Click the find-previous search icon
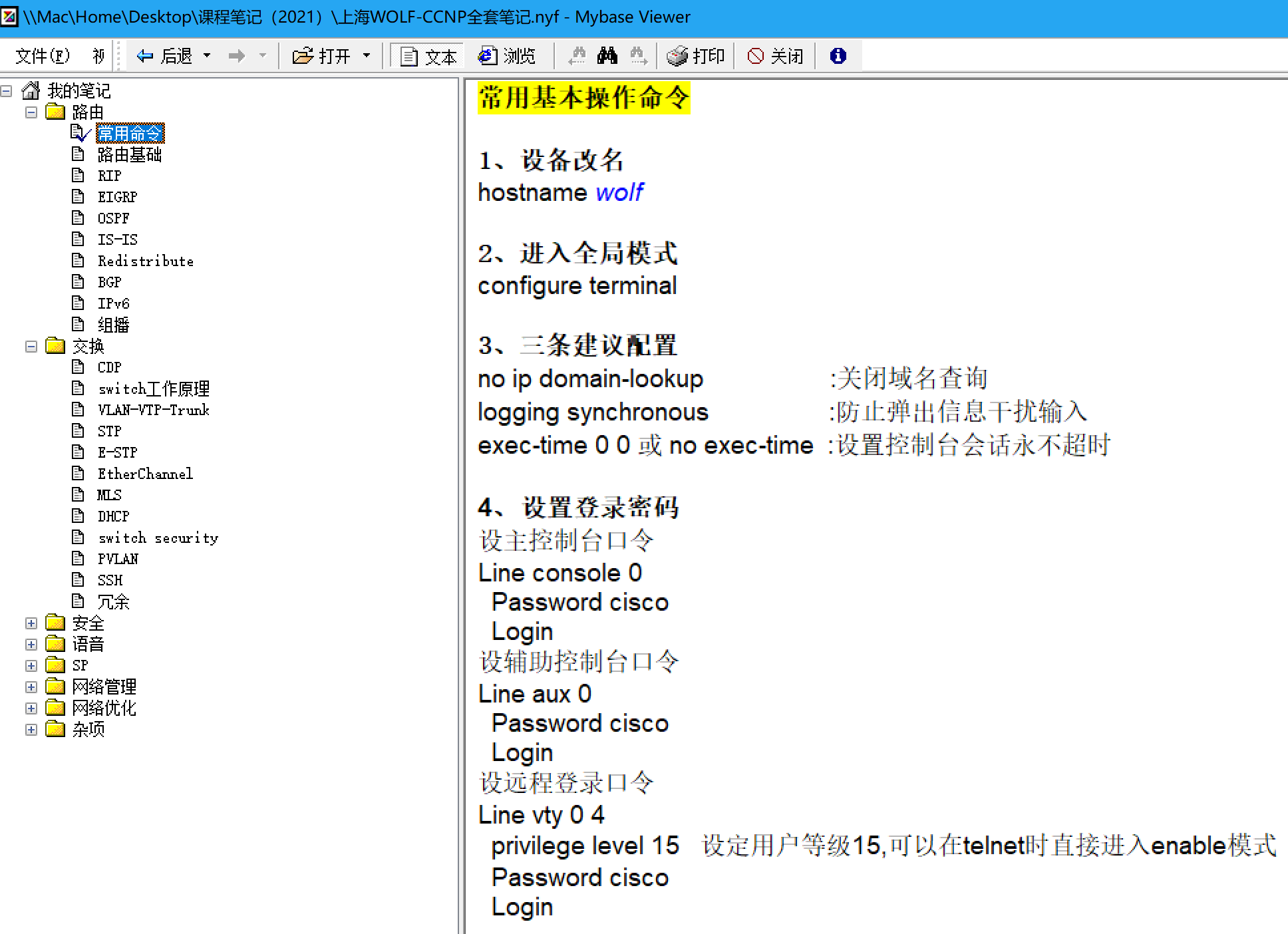Screen dimensions: 1288x934 (x=577, y=56)
